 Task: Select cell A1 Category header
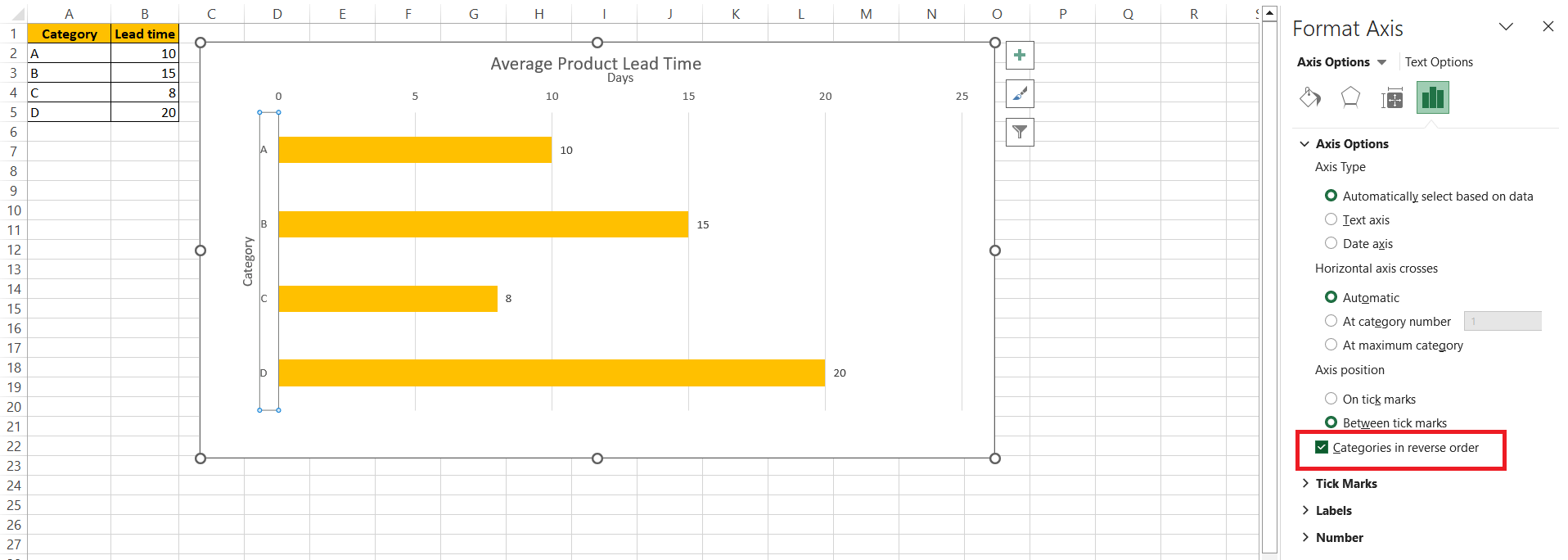[x=69, y=34]
